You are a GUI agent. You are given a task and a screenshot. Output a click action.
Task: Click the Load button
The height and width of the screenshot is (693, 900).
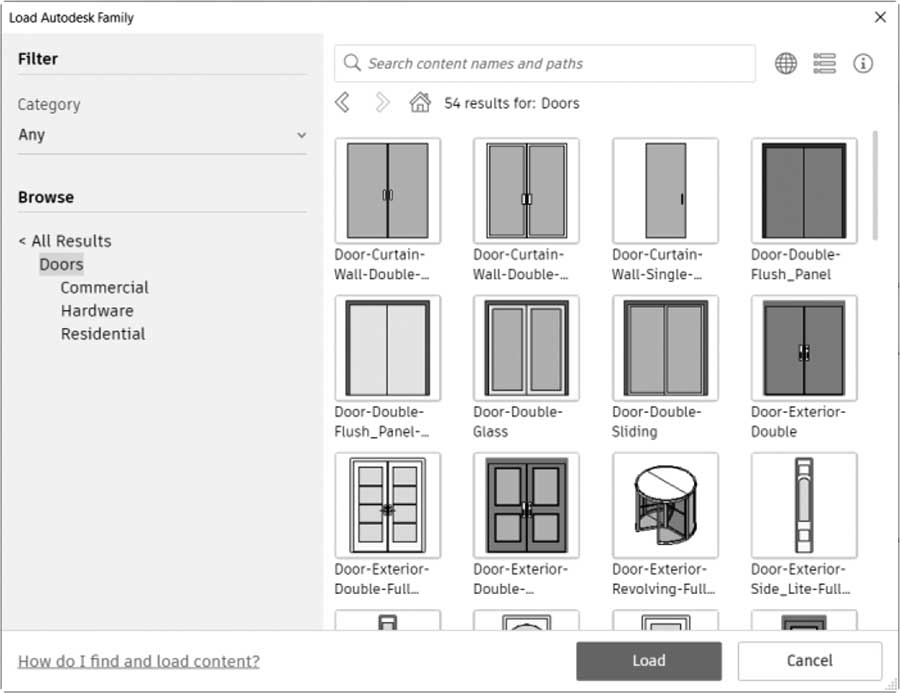pyautogui.click(x=649, y=661)
